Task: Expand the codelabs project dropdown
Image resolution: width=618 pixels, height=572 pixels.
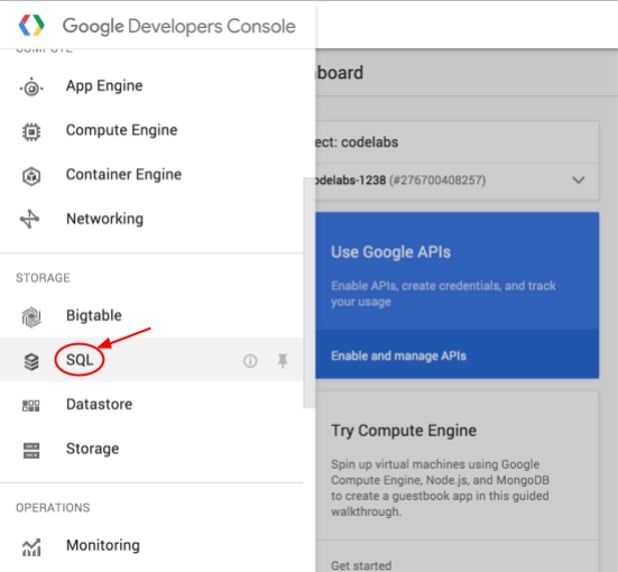Action: [578, 180]
